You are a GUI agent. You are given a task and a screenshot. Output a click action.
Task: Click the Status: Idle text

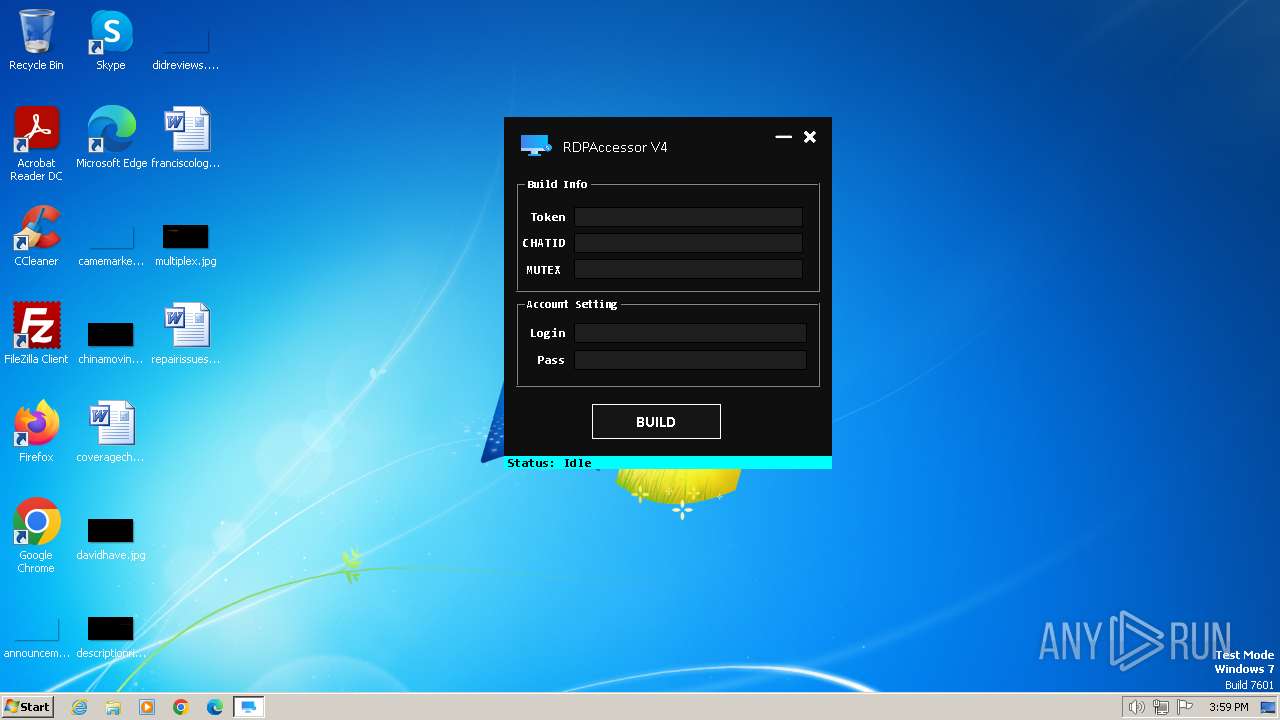point(549,463)
